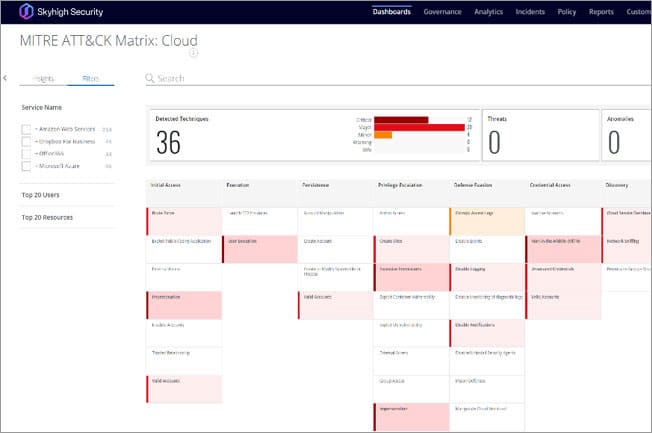This screenshot has width=652, height=433.
Task: Switch to the Insights tab
Action: click(x=44, y=78)
